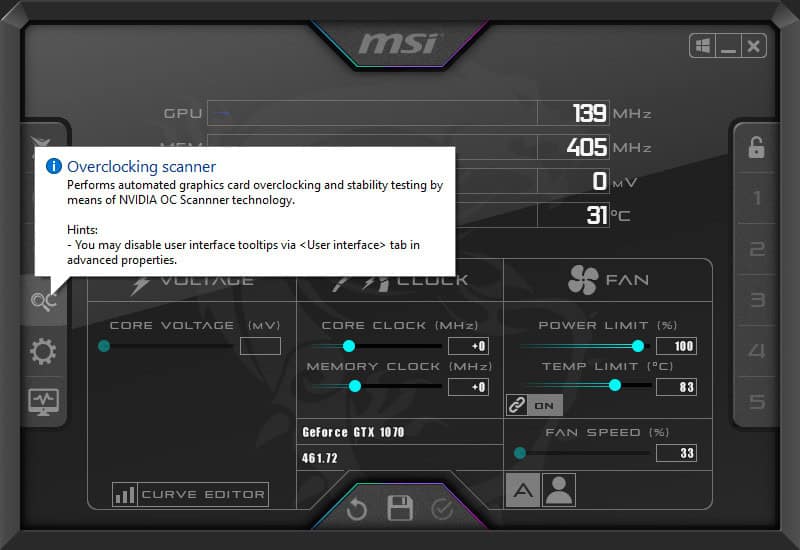Click the Core Voltage value field

coord(260,346)
